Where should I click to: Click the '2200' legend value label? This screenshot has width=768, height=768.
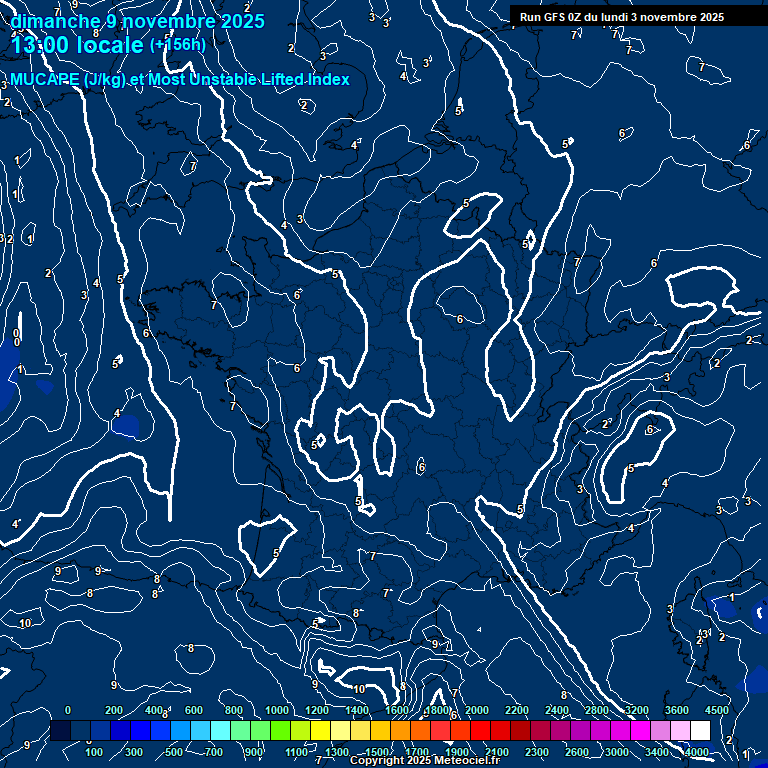517,710
